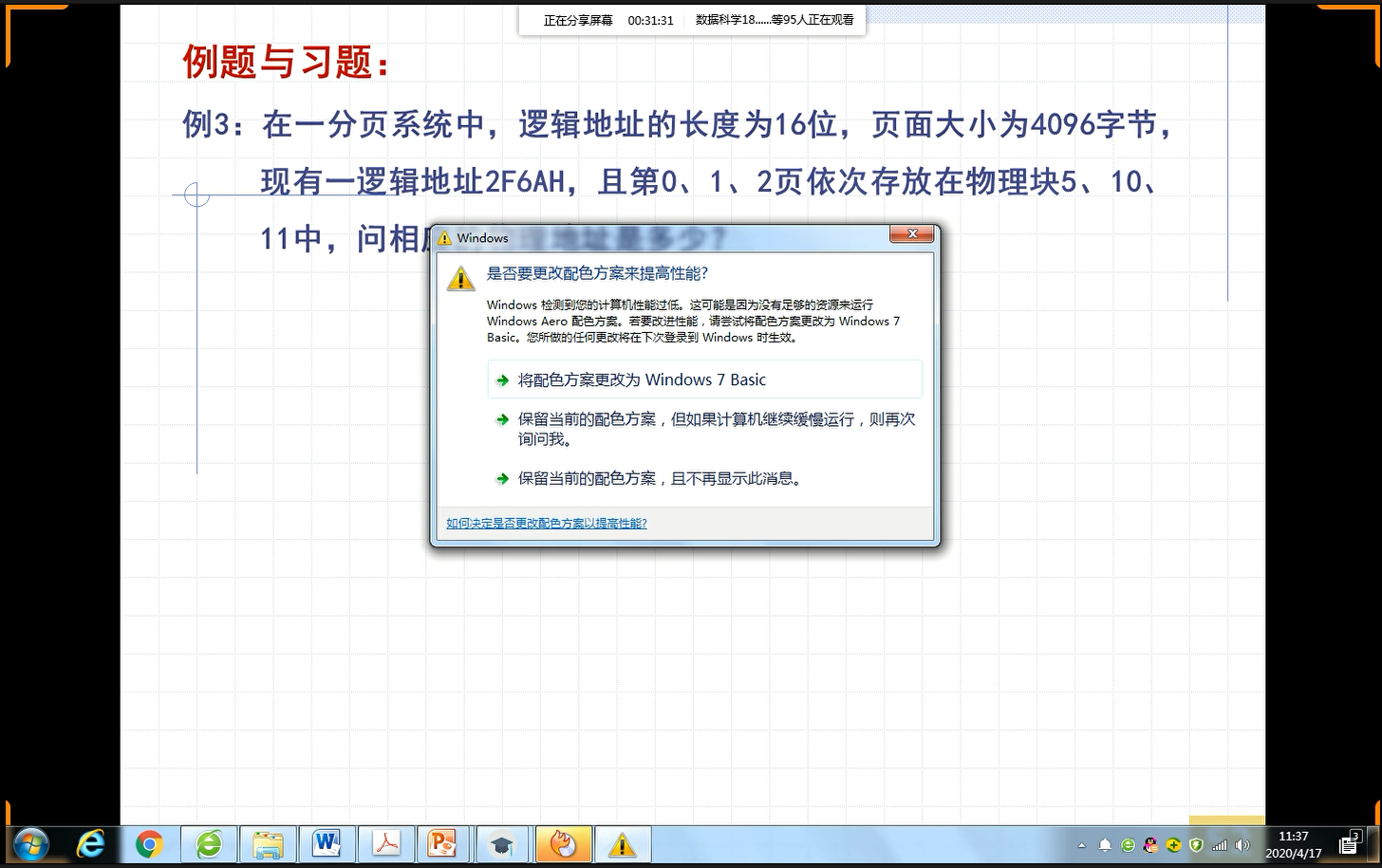The width and height of the screenshot is (1382, 868).
Task: Click the slide heading 例题与习题
Action: (x=287, y=63)
